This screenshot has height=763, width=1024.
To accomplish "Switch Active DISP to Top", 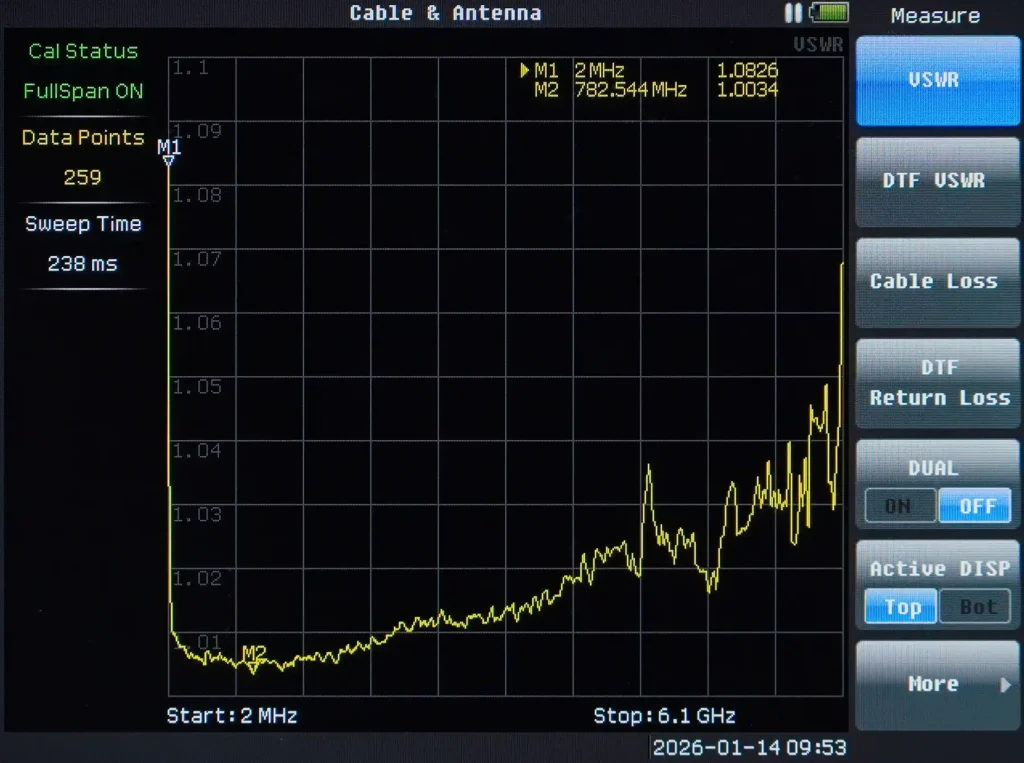I will [x=901, y=607].
